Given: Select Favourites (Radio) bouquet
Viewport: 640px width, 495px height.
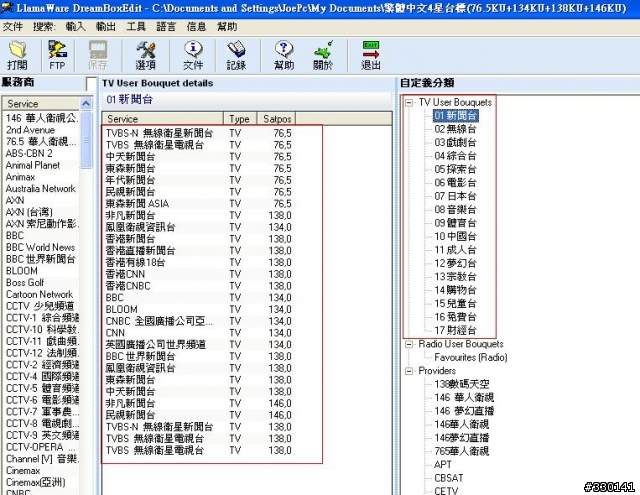Looking at the screenshot, I should (471, 357).
